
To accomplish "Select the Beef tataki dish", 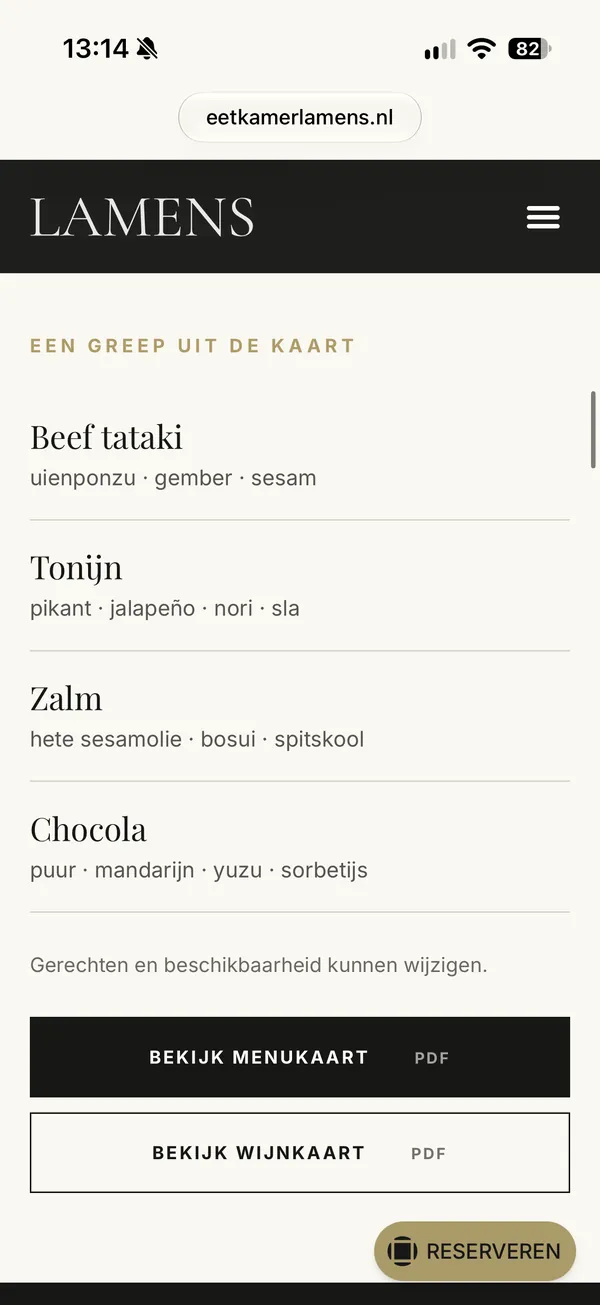I will click(300, 456).
